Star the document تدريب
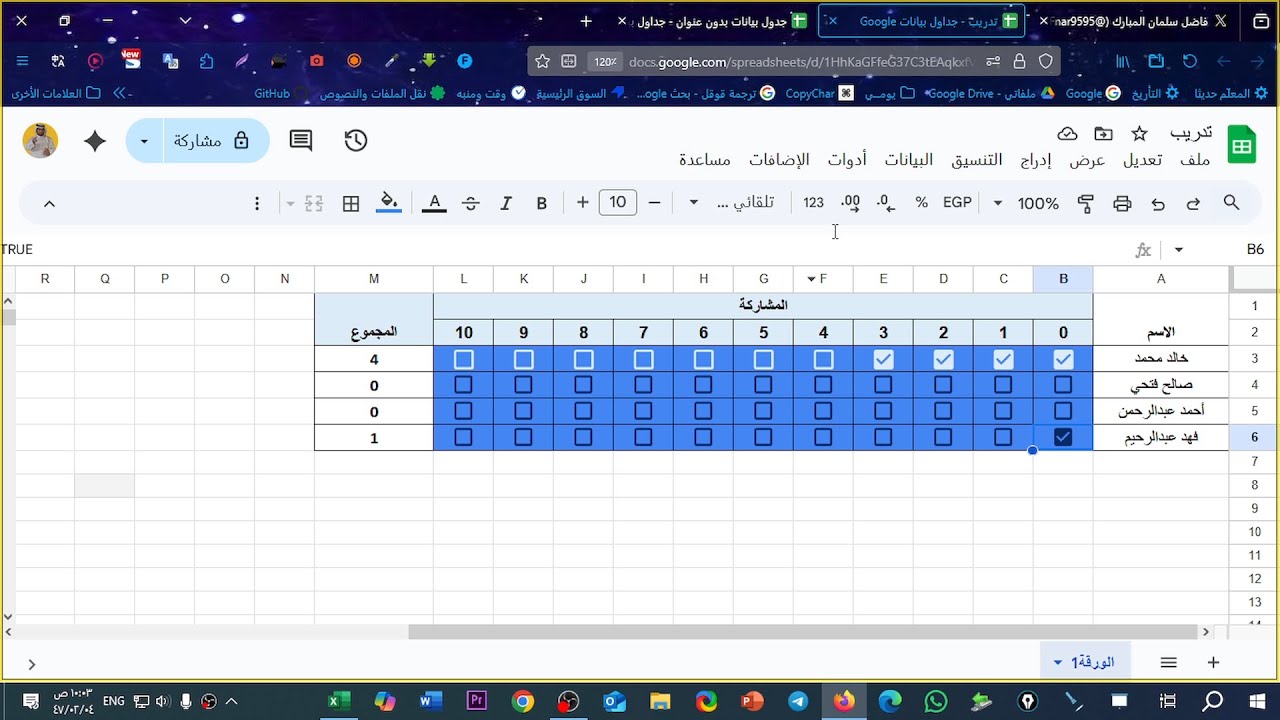This screenshot has height=720, width=1280. pos(1139,134)
